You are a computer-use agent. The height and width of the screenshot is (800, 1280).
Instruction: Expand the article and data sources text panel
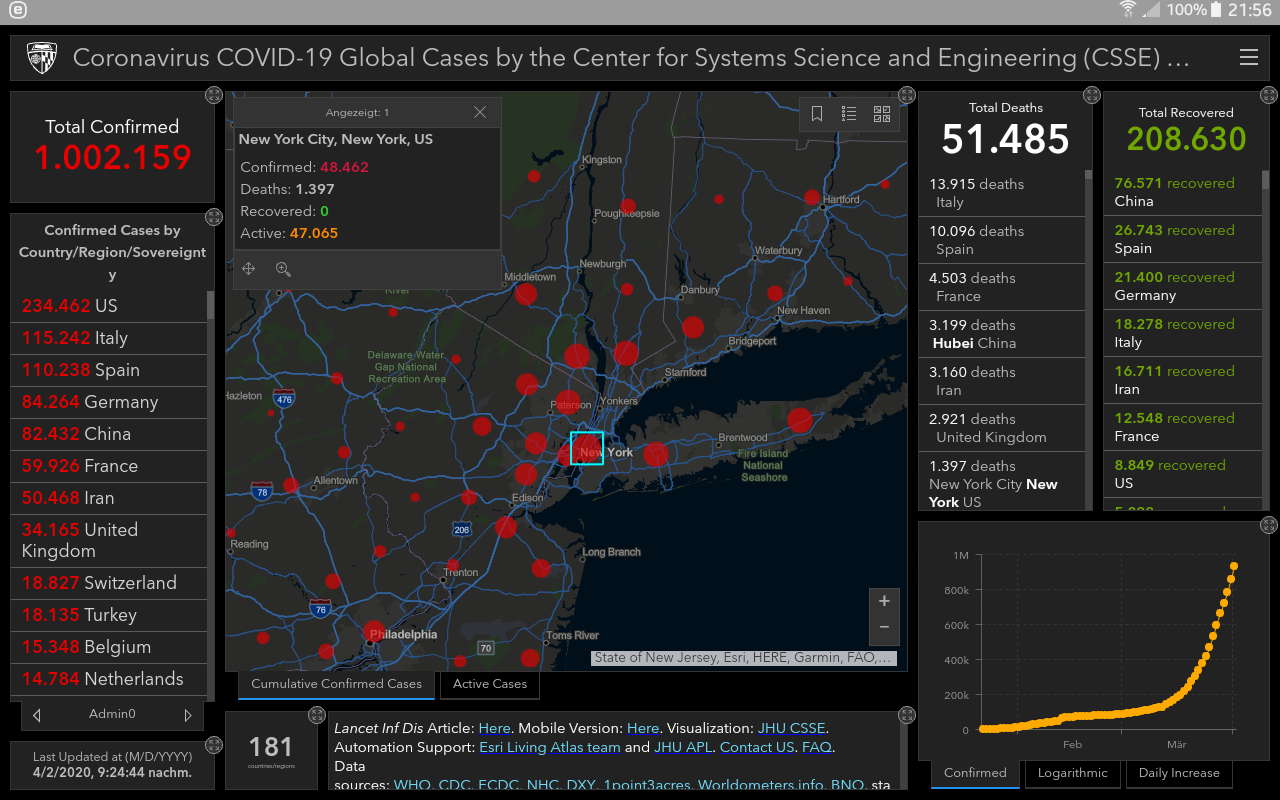907,715
